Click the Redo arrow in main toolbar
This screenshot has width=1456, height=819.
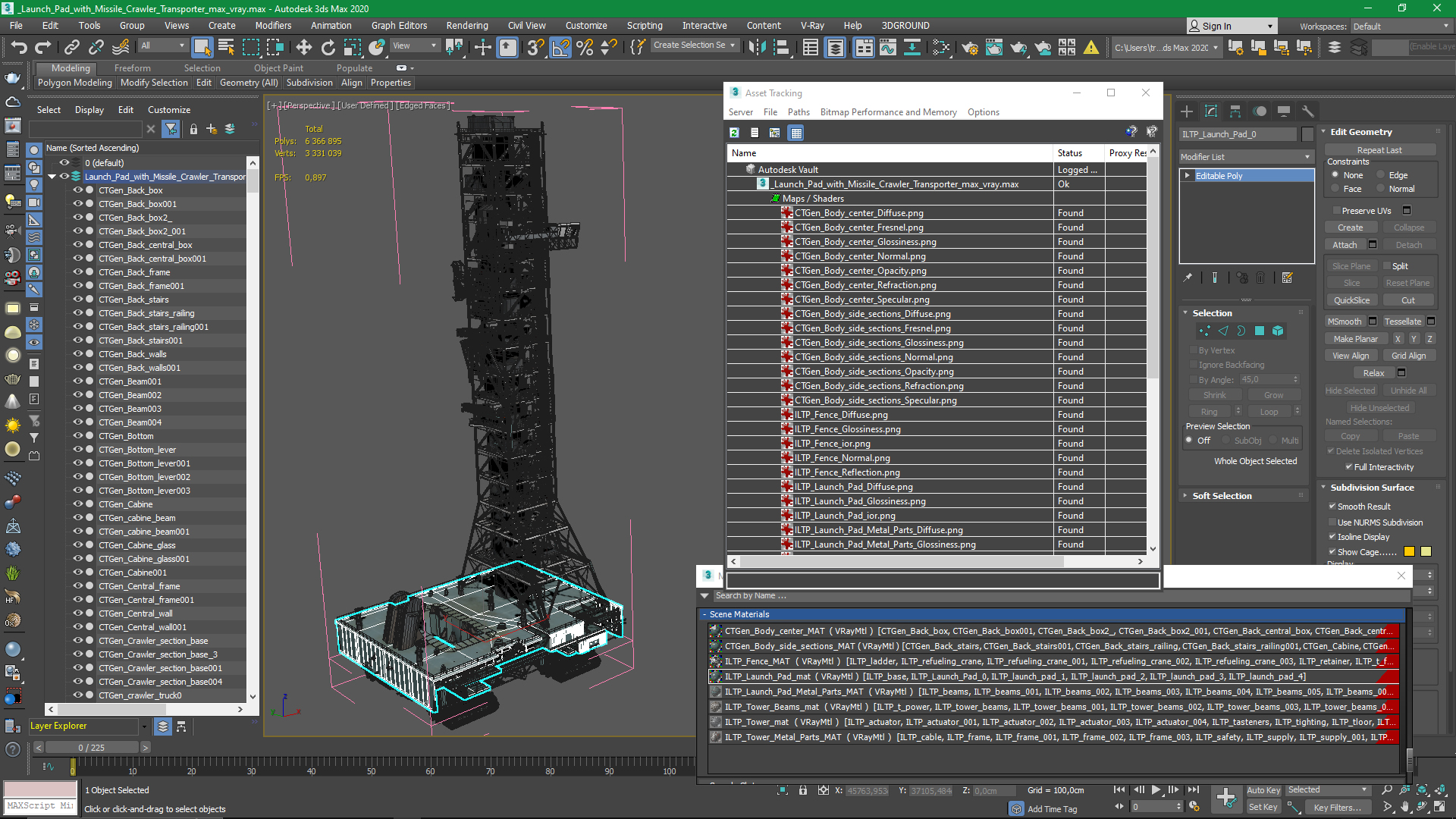pos(42,47)
